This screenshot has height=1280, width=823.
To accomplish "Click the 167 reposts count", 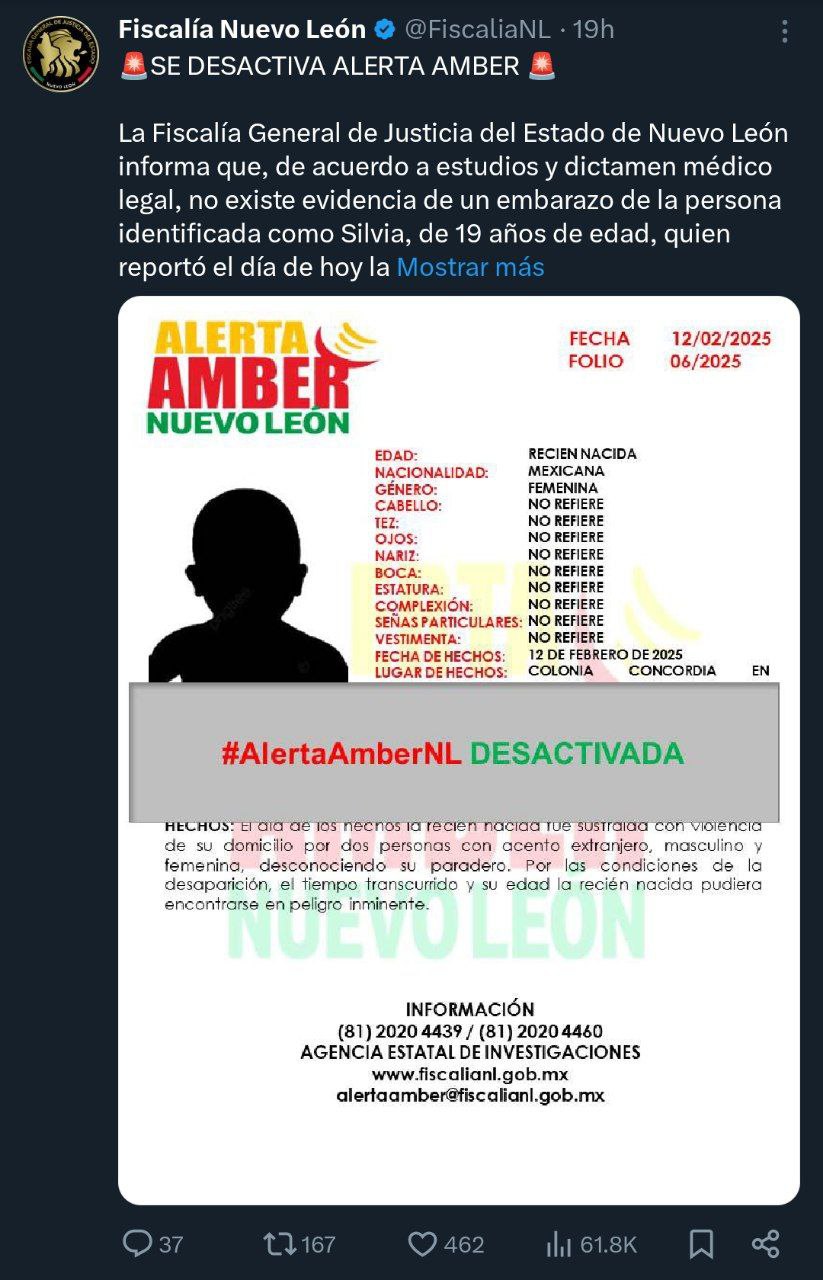I will (318, 1245).
